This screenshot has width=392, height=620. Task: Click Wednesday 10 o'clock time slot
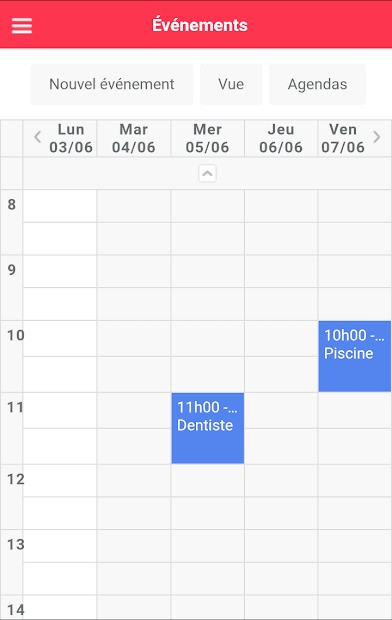(207, 338)
